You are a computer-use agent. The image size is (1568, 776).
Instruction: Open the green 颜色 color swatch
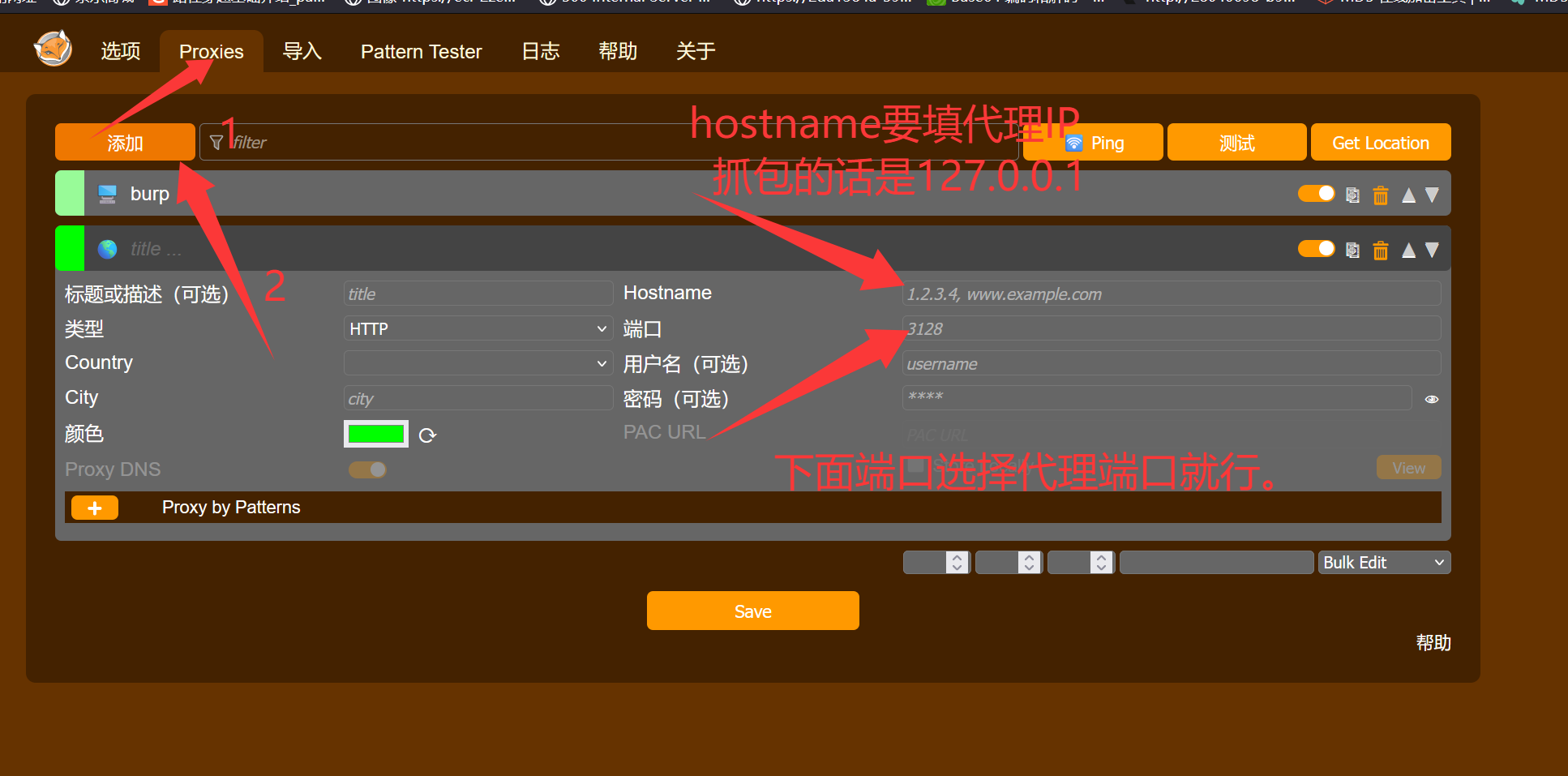[x=376, y=434]
